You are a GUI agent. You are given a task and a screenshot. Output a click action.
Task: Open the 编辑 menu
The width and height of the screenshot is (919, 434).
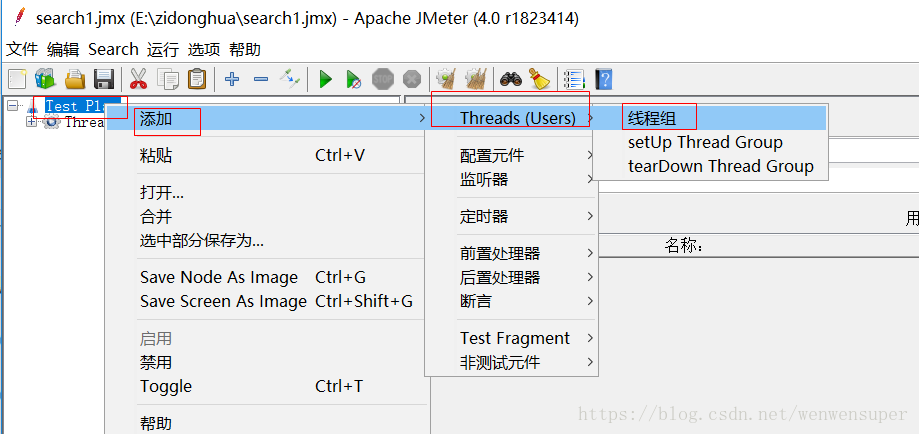[x=63, y=49]
